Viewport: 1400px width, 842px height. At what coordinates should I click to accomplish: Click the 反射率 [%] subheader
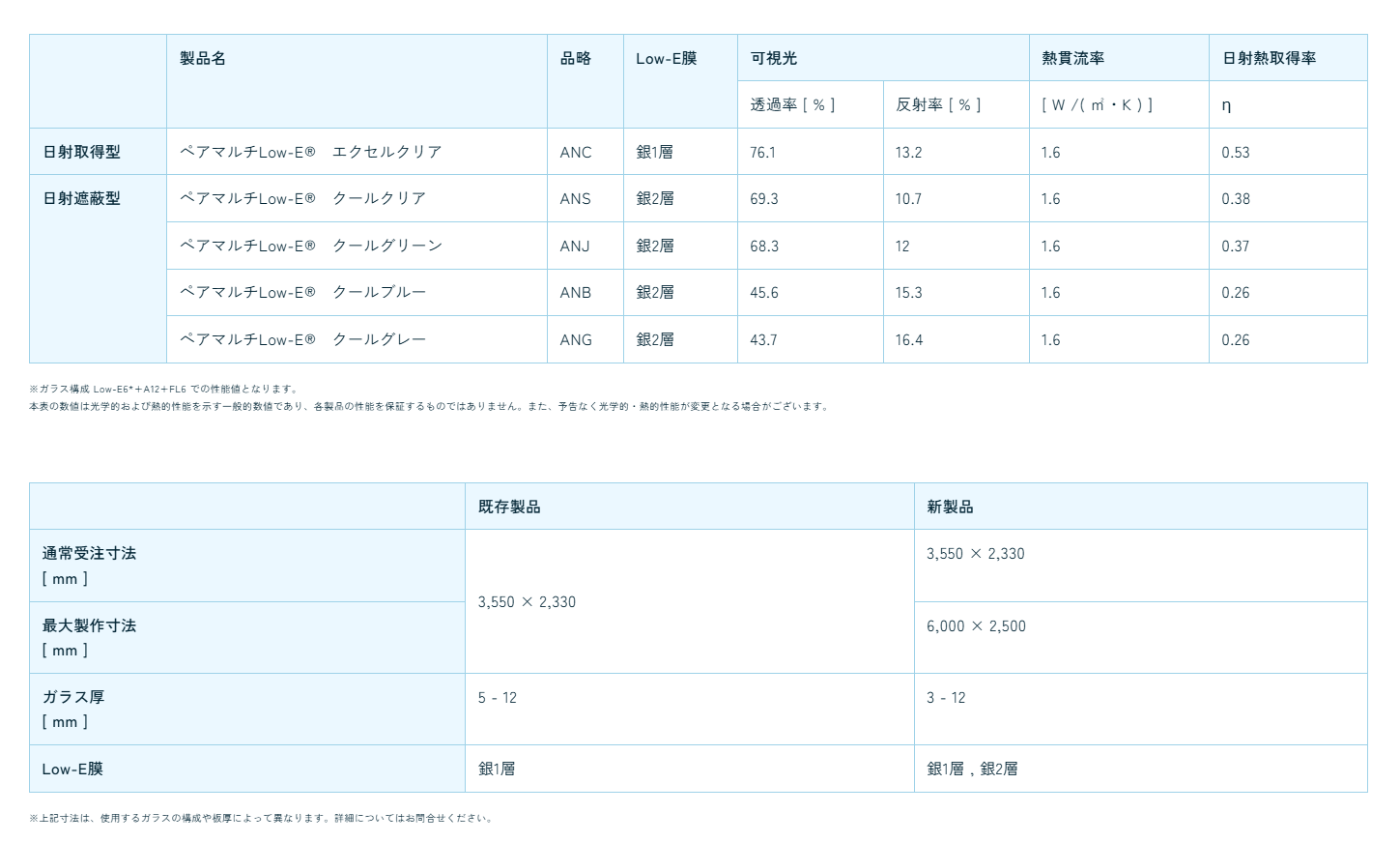[938, 105]
